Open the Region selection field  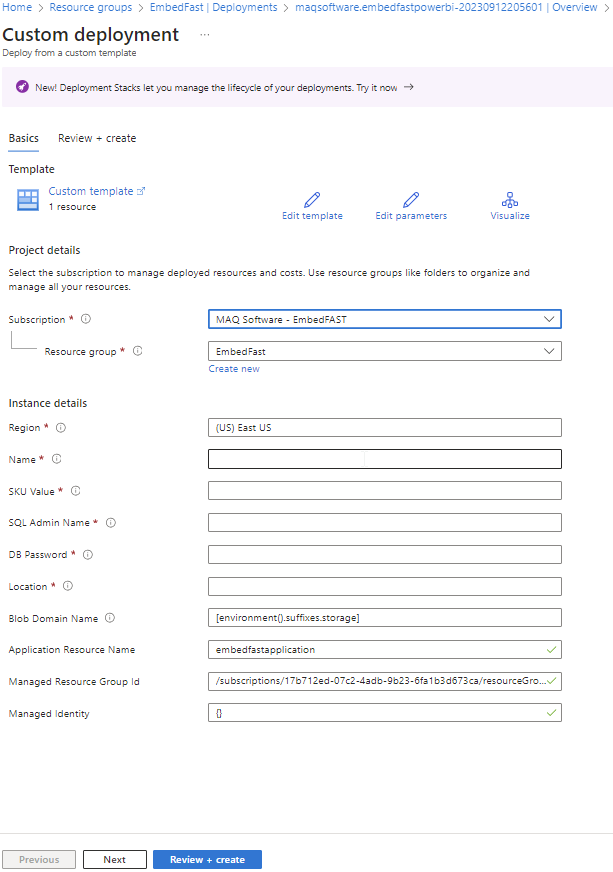point(384,427)
